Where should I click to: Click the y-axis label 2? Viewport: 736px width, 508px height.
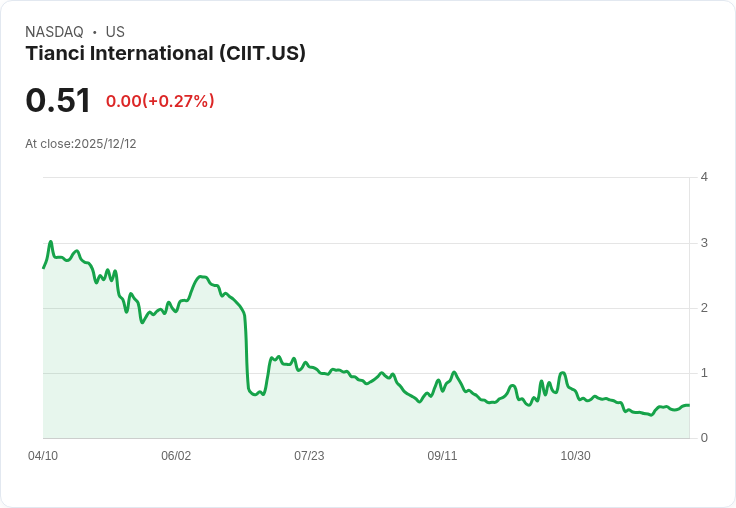coord(704,308)
